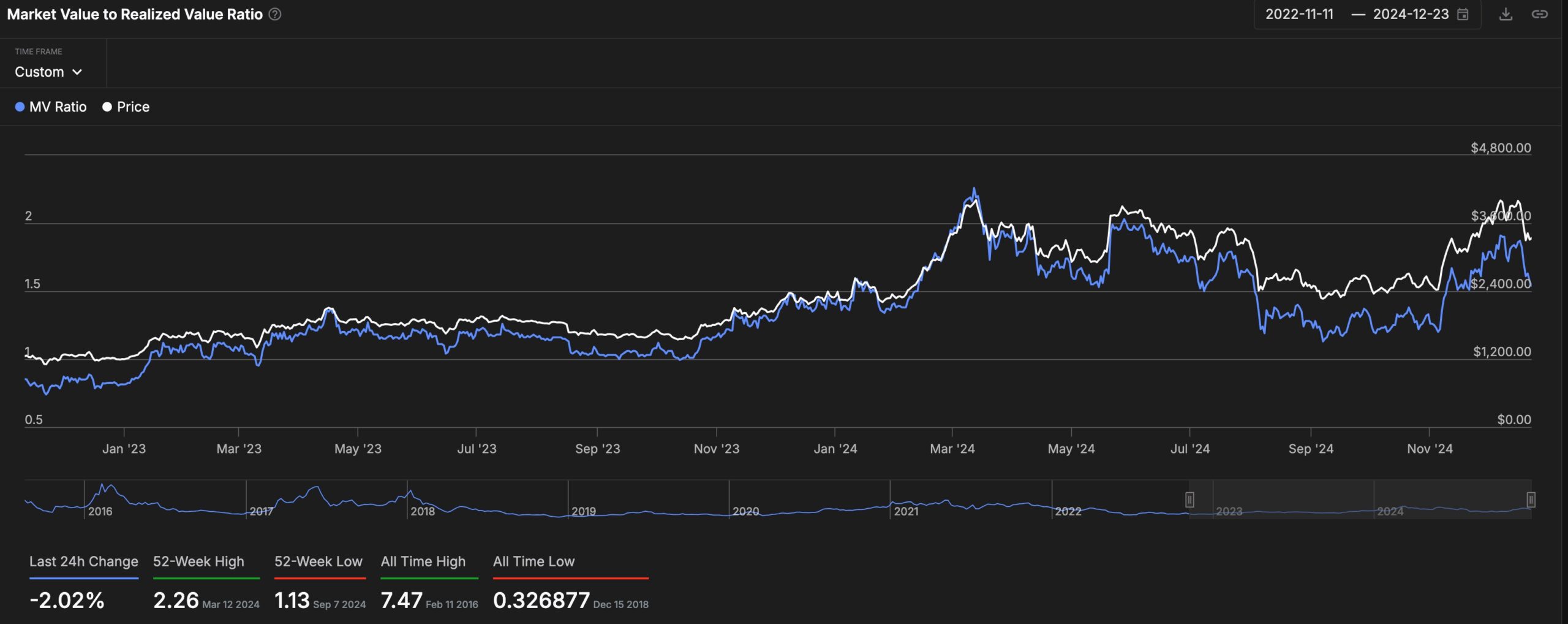Click the link icon in the top-right corner

1541,14
